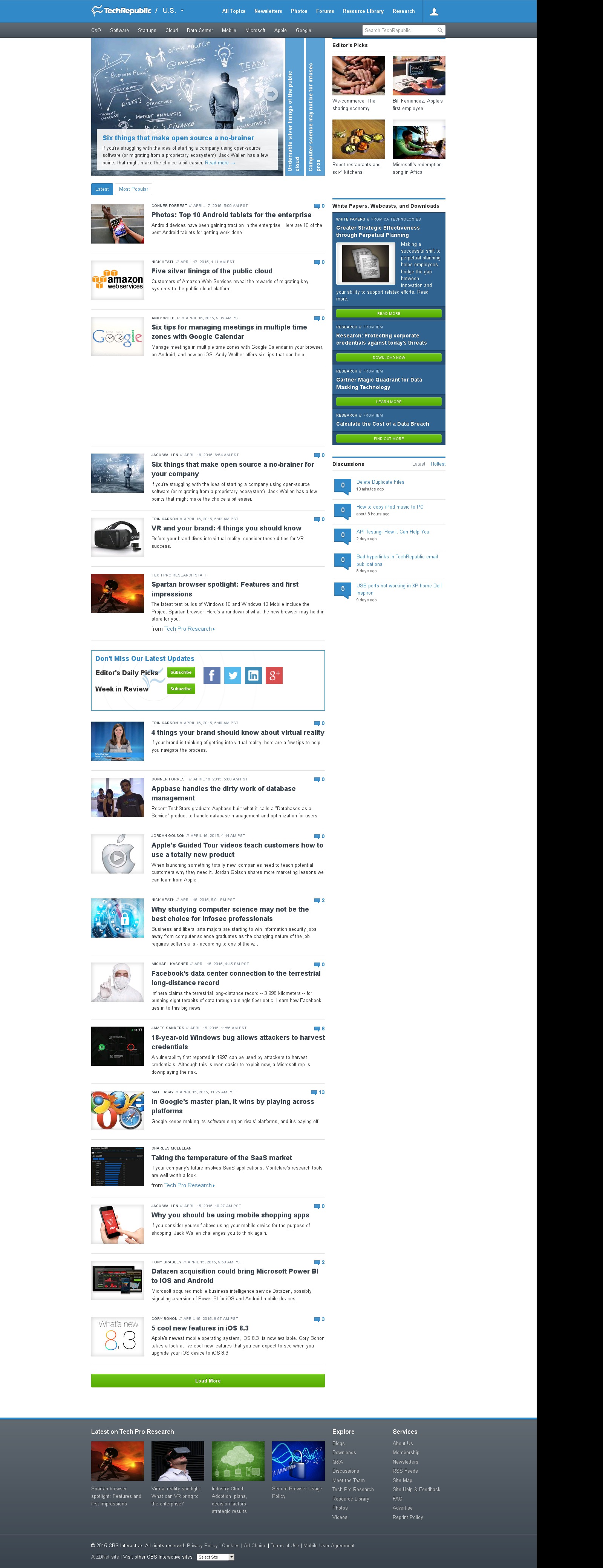Click comment bubble for Google Calendar tips article
This screenshot has width=603, height=1568.
(320, 318)
